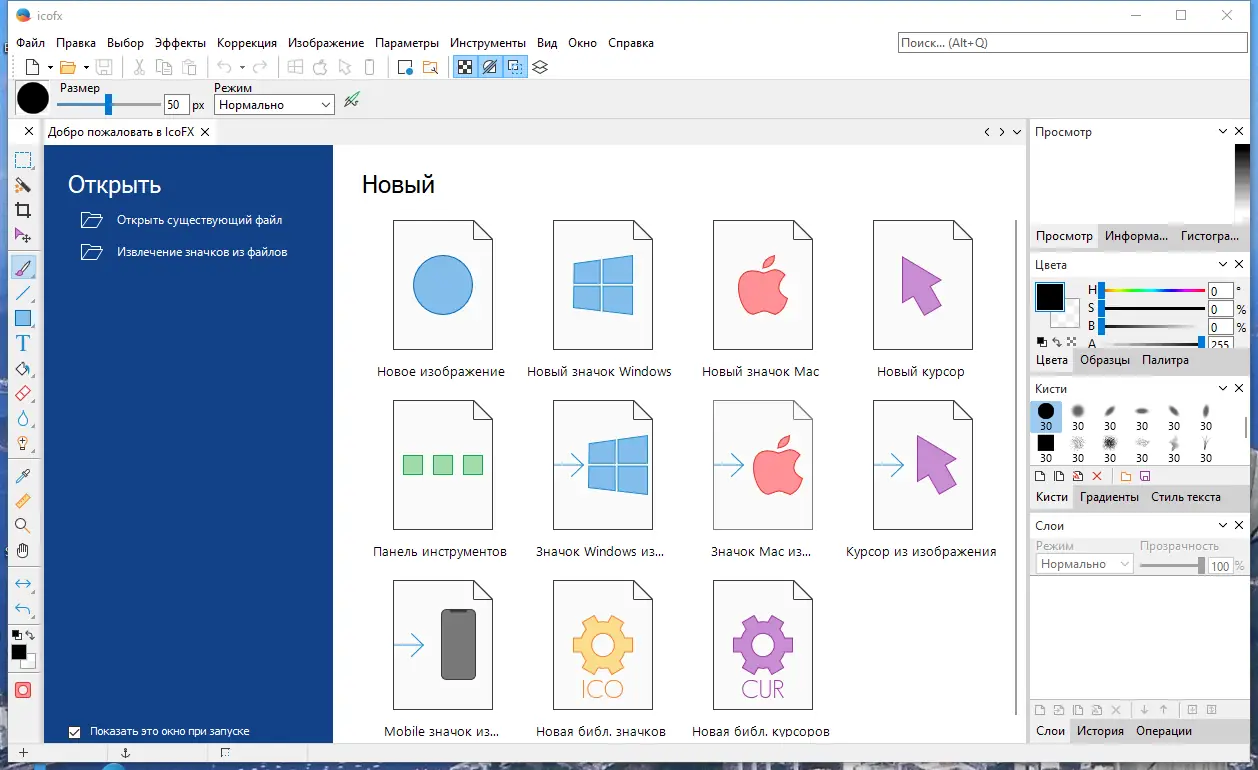Click the image explorer folder-search icon

tap(431, 67)
